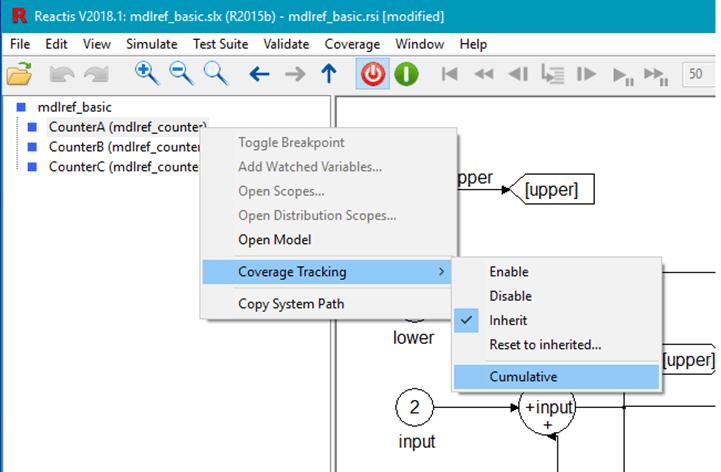Image resolution: width=721 pixels, height=472 pixels.
Task: Expand the Coverage Tracking submenu arrow
Action: (441, 271)
